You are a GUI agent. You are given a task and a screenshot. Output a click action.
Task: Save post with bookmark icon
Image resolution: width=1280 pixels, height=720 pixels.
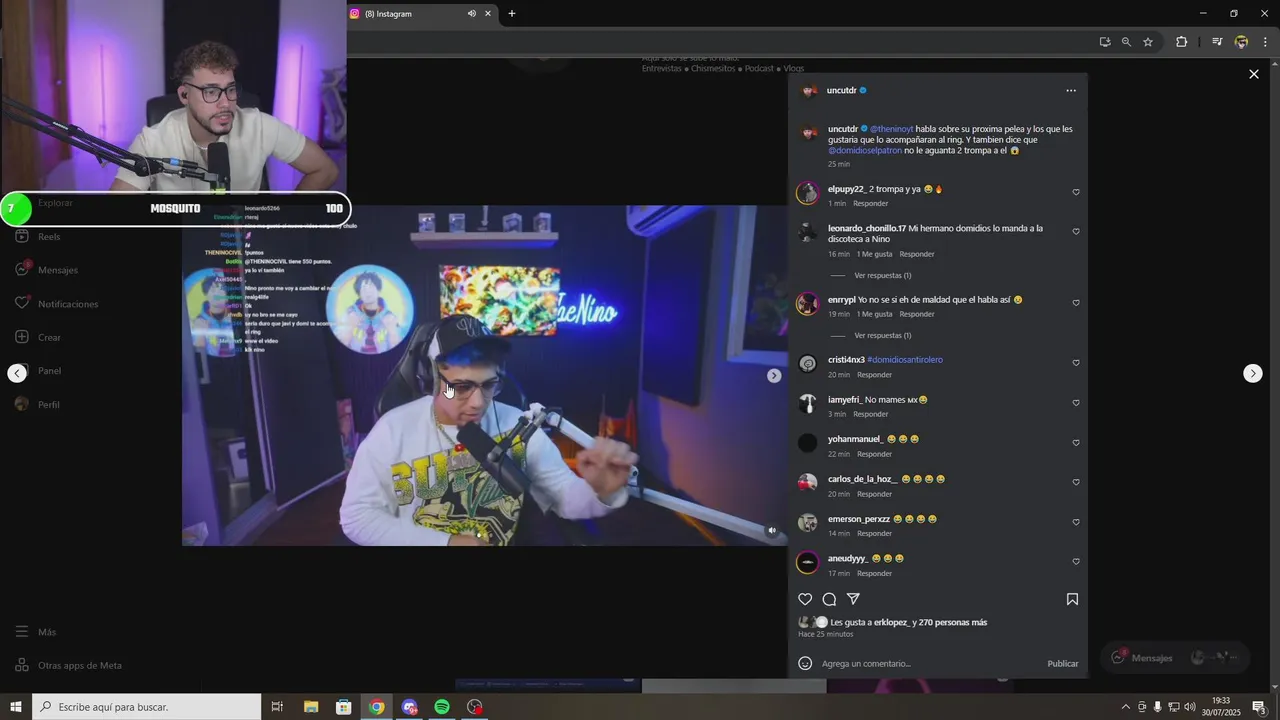coord(1072,599)
